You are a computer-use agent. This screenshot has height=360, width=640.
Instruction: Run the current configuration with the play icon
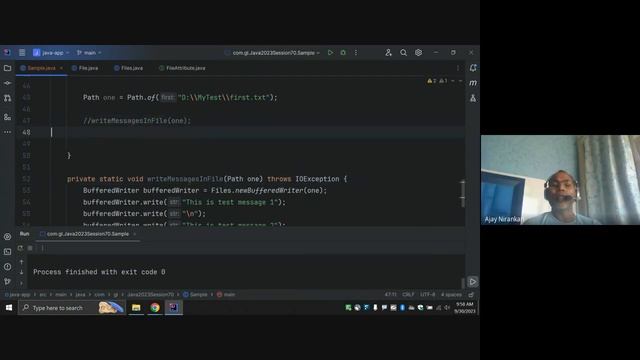[x=330, y=53]
